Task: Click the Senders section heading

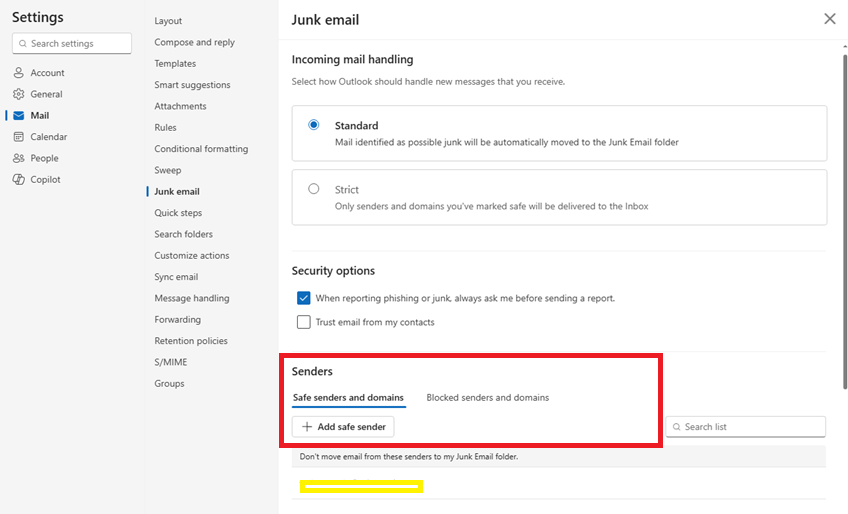Action: (x=312, y=371)
